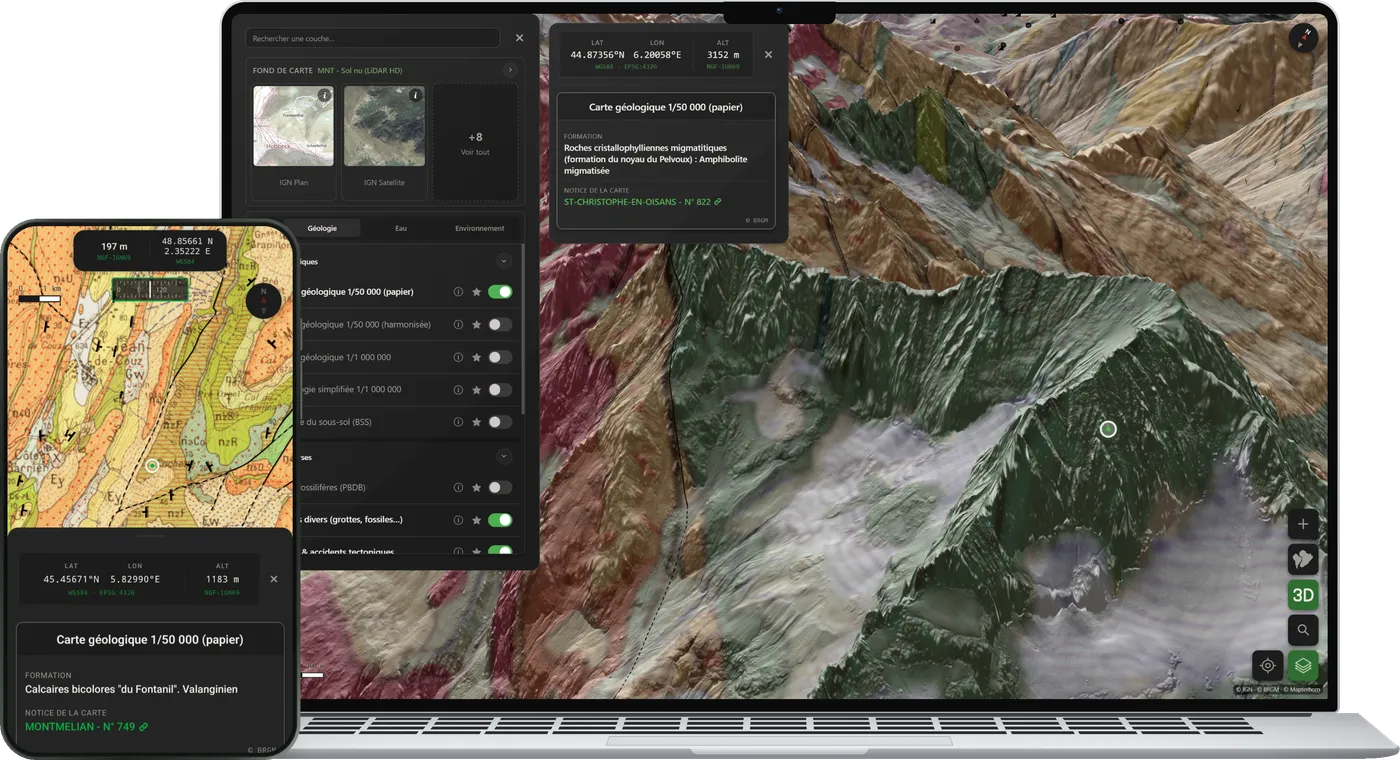
Task: Enable the fossilifères (PBDB) layer
Action: coord(500,488)
